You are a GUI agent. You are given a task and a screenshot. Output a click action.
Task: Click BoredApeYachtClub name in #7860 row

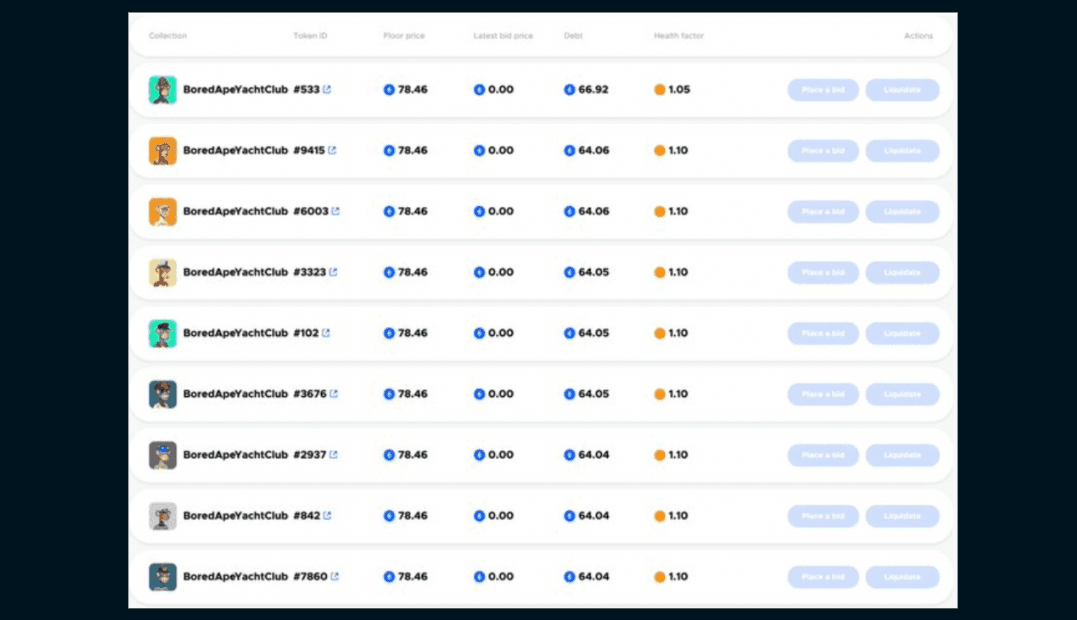pos(236,576)
